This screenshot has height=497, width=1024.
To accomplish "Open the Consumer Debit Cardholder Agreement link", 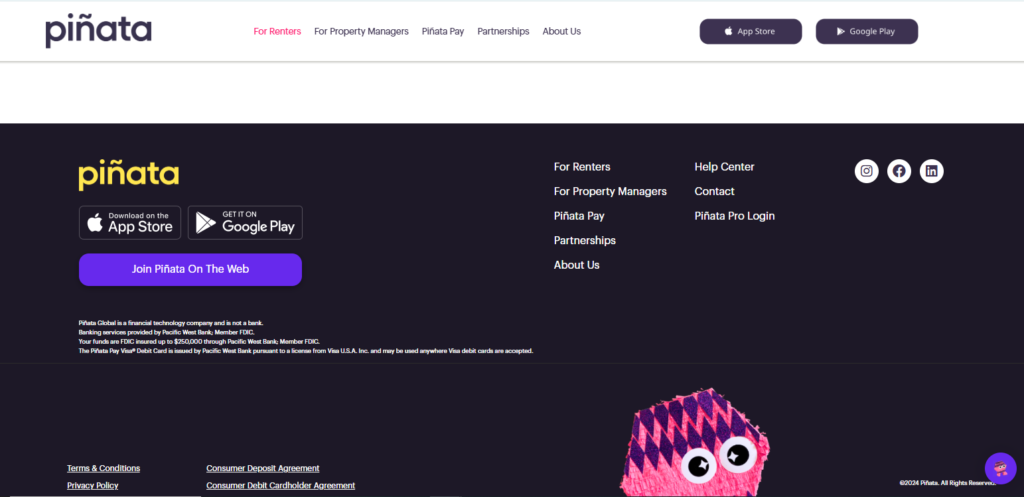I will (x=281, y=486).
